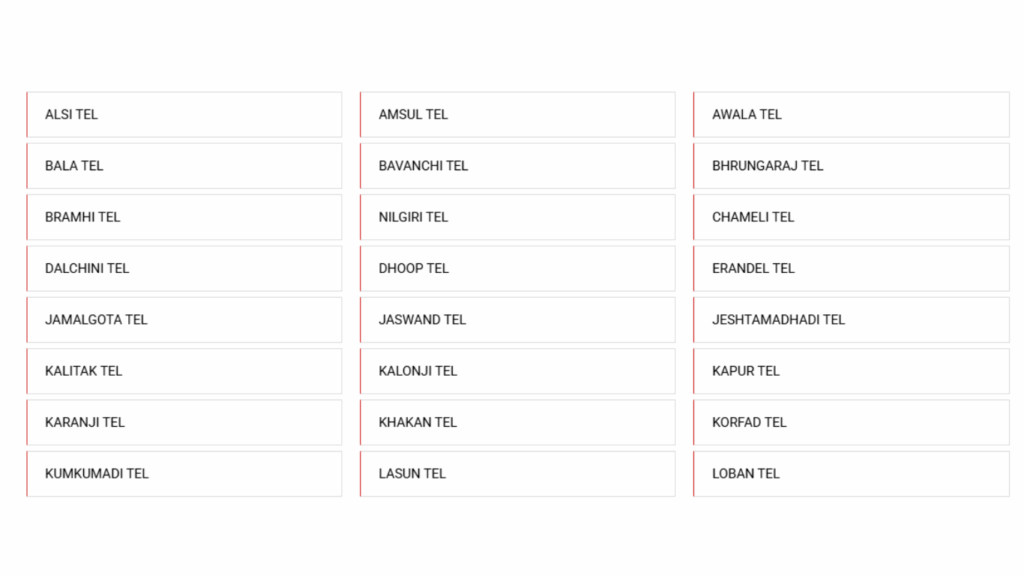This screenshot has width=1024, height=576.
Task: Open the ALSI TEL item
Action: point(184,114)
